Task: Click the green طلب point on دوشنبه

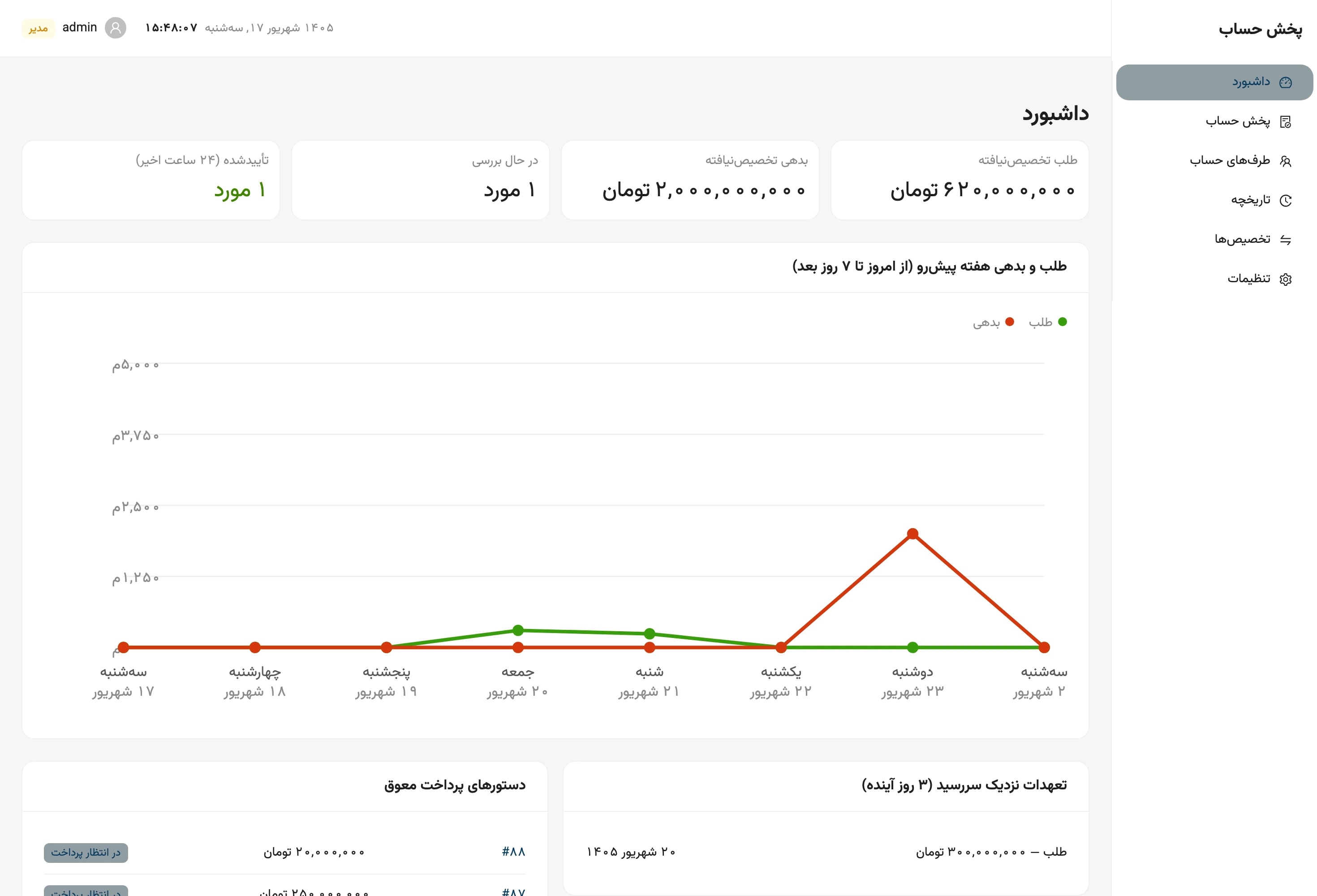Action: coord(912,647)
